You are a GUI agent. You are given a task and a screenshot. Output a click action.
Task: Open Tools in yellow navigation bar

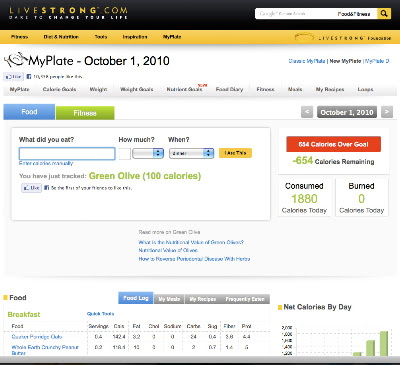coord(101,37)
